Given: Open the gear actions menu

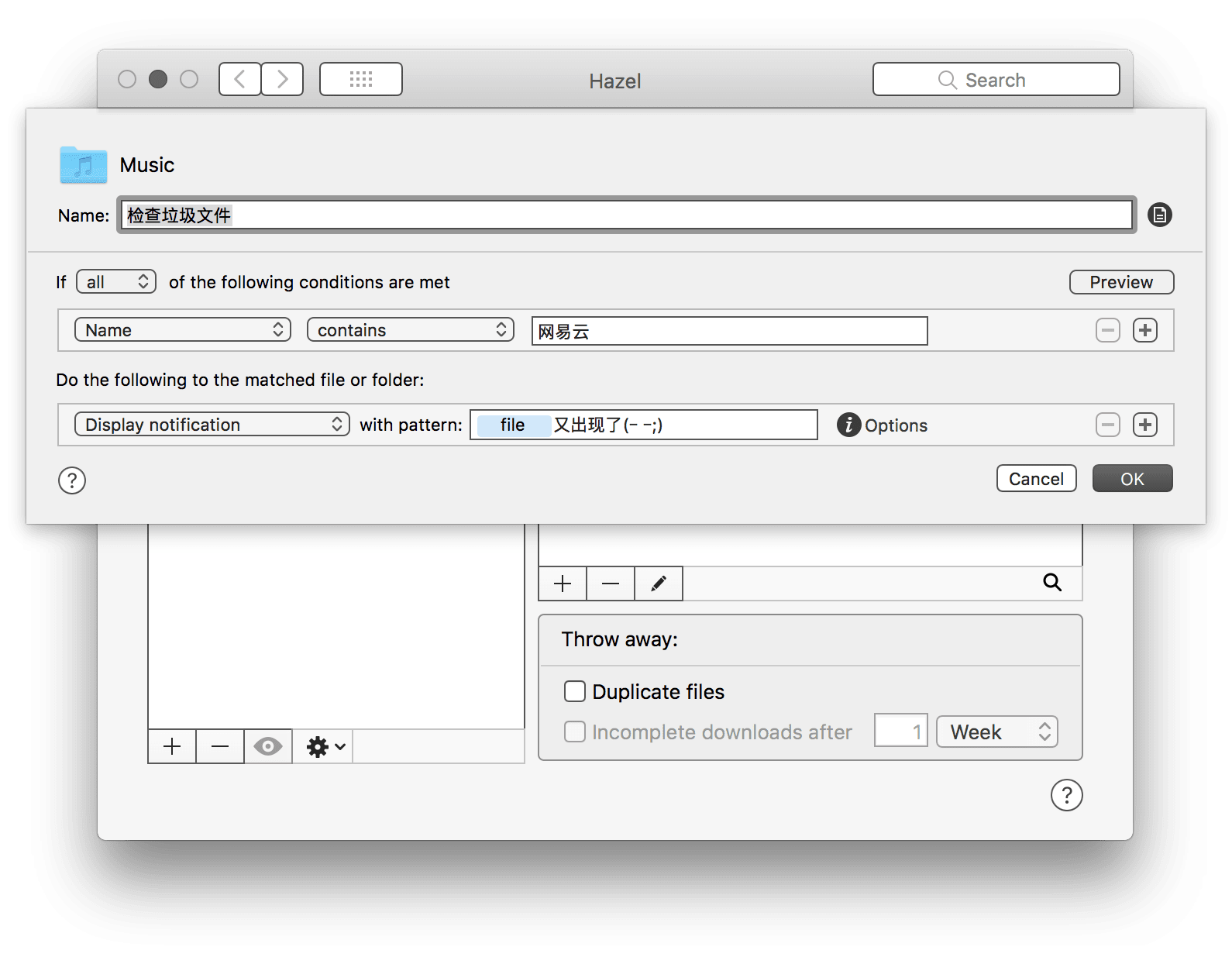Looking at the screenshot, I should [x=325, y=746].
